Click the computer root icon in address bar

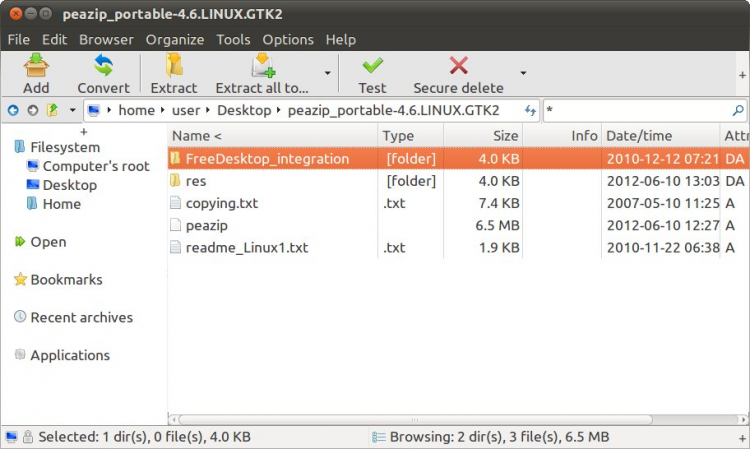[94, 110]
